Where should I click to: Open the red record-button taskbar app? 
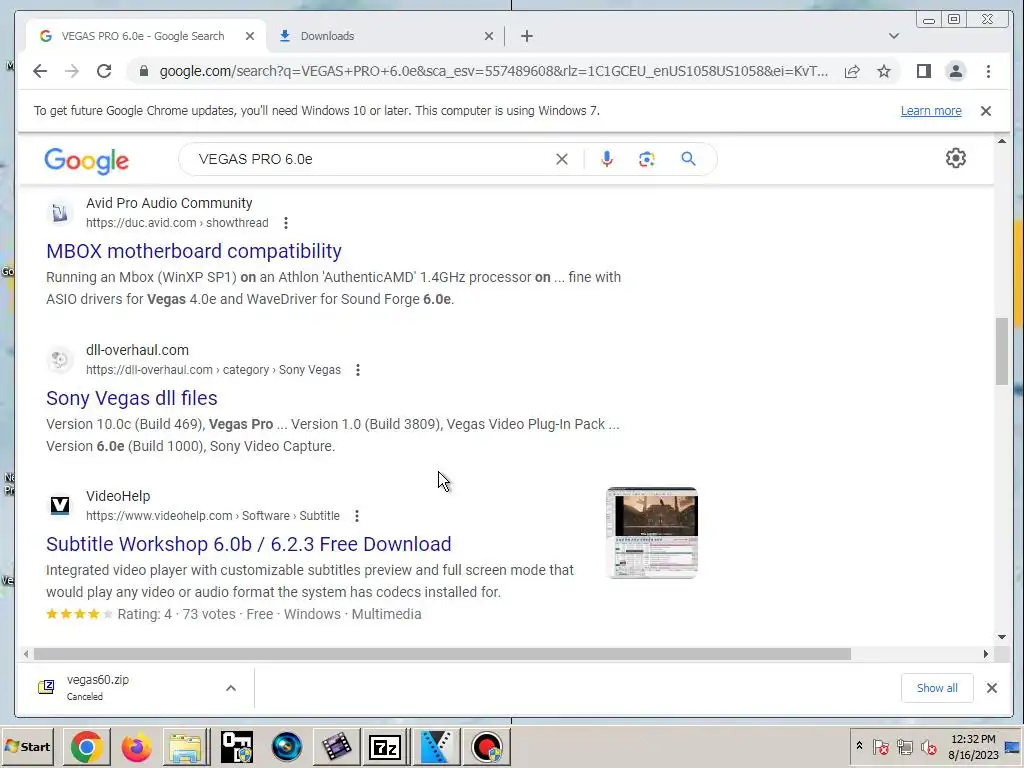(486, 747)
